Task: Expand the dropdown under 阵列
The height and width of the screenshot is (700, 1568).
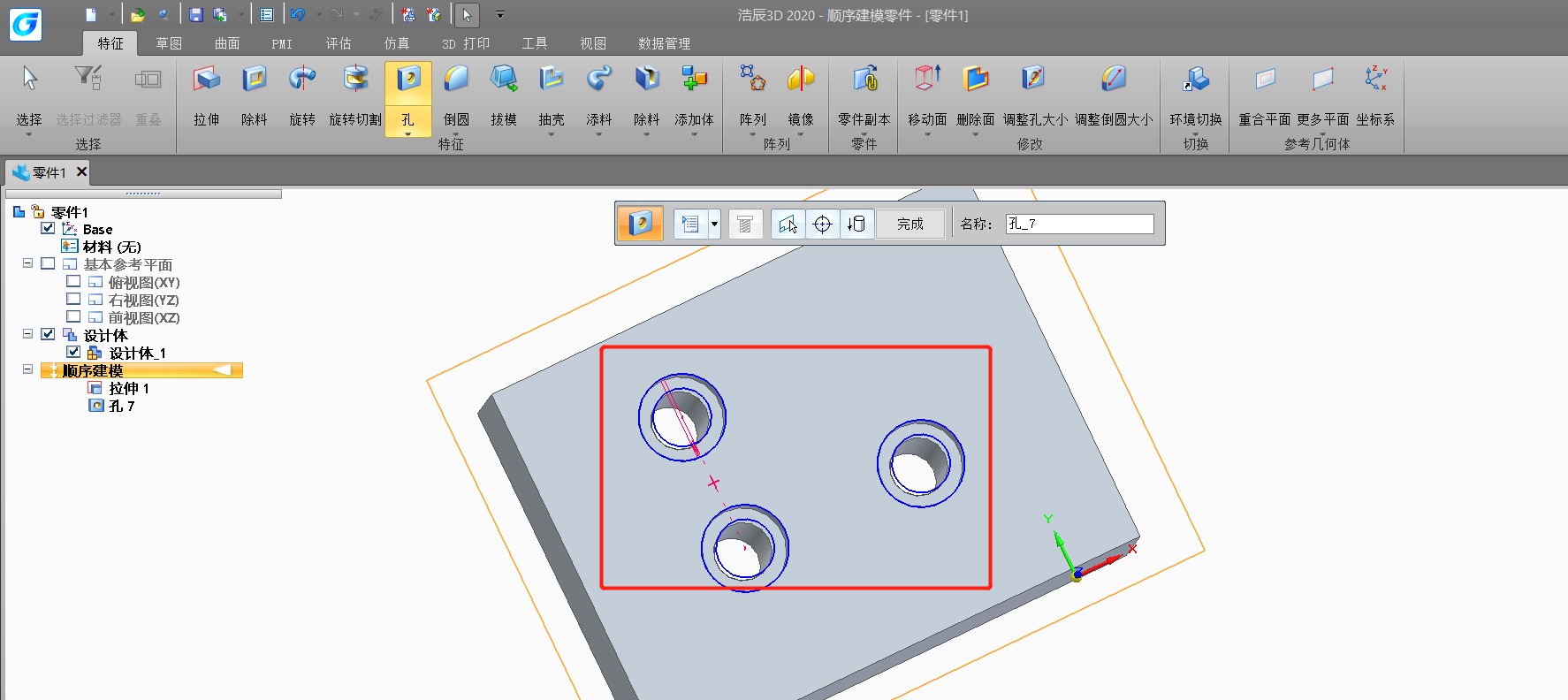Action: (x=753, y=134)
